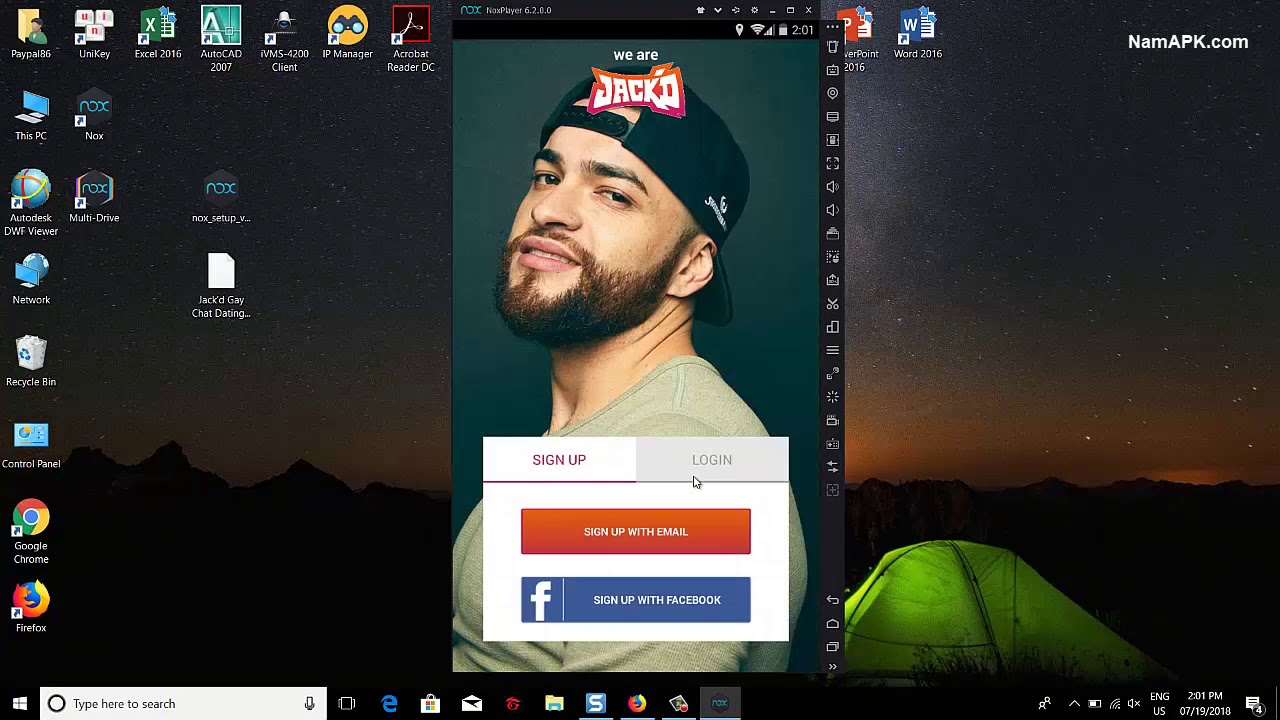
Task: Select the IP Manager desktop shortcut
Action: coord(347,34)
